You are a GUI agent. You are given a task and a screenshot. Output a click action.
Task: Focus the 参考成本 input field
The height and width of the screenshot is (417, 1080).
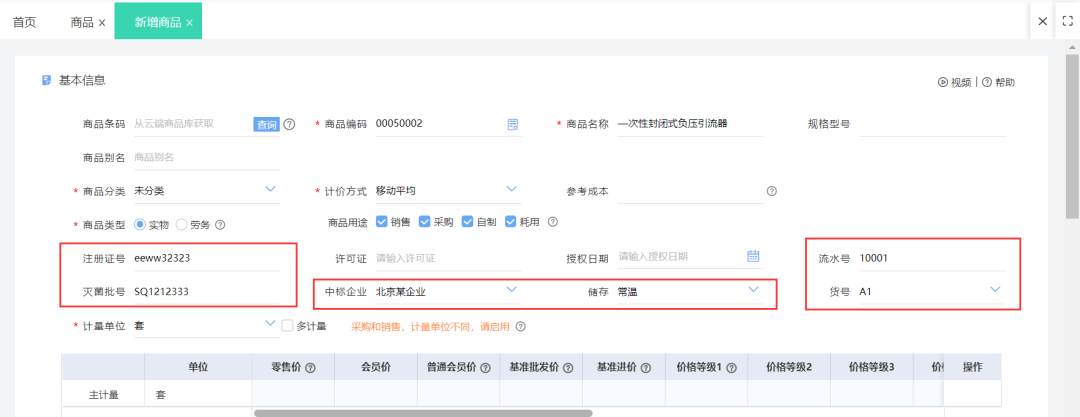(690, 191)
